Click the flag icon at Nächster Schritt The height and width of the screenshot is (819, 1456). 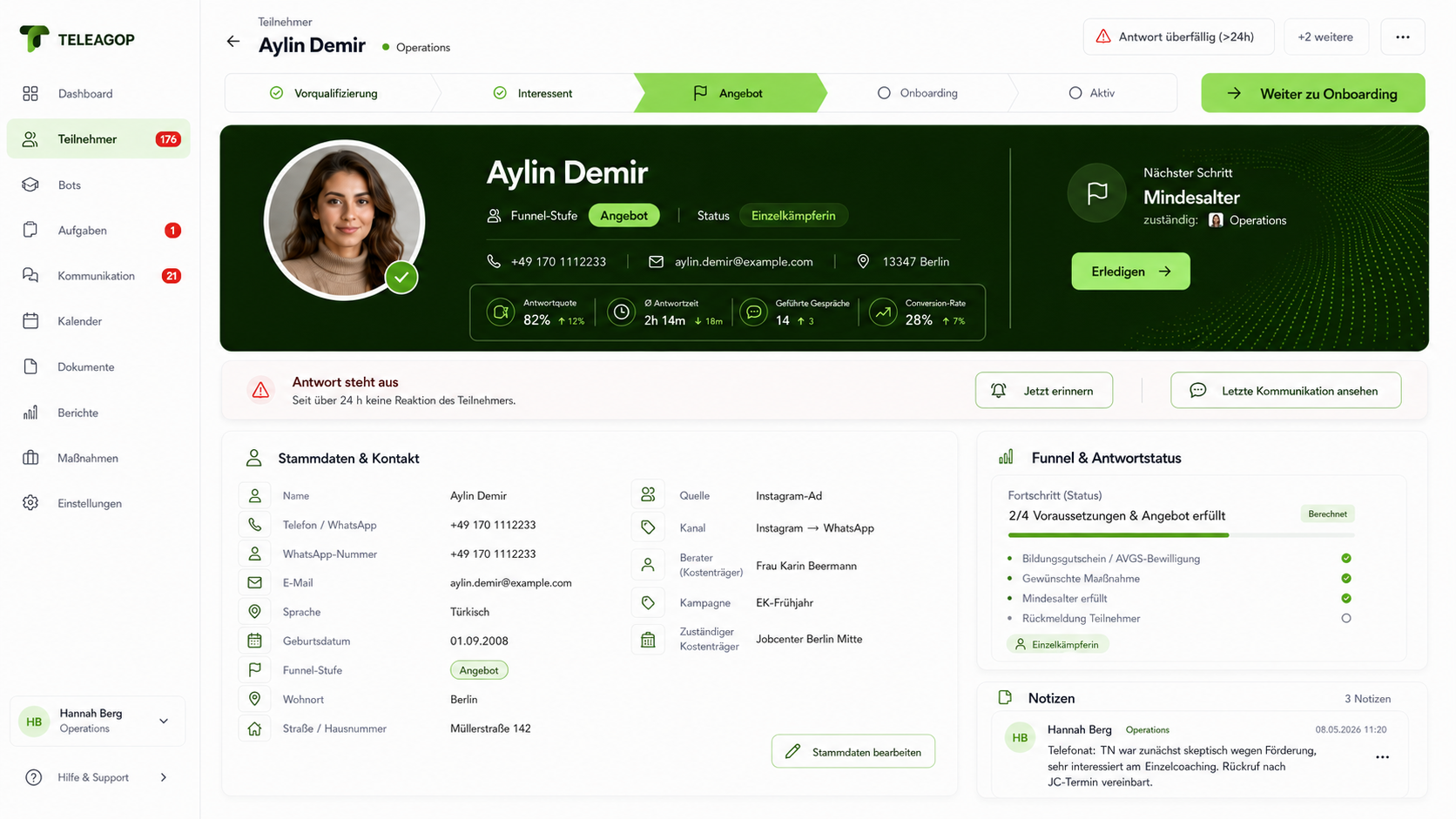click(x=1097, y=193)
